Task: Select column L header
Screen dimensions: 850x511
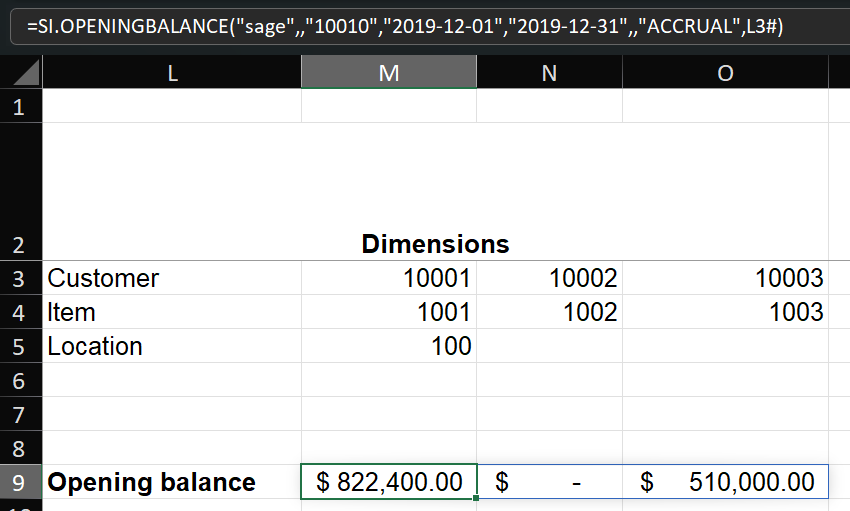Action: click(172, 72)
